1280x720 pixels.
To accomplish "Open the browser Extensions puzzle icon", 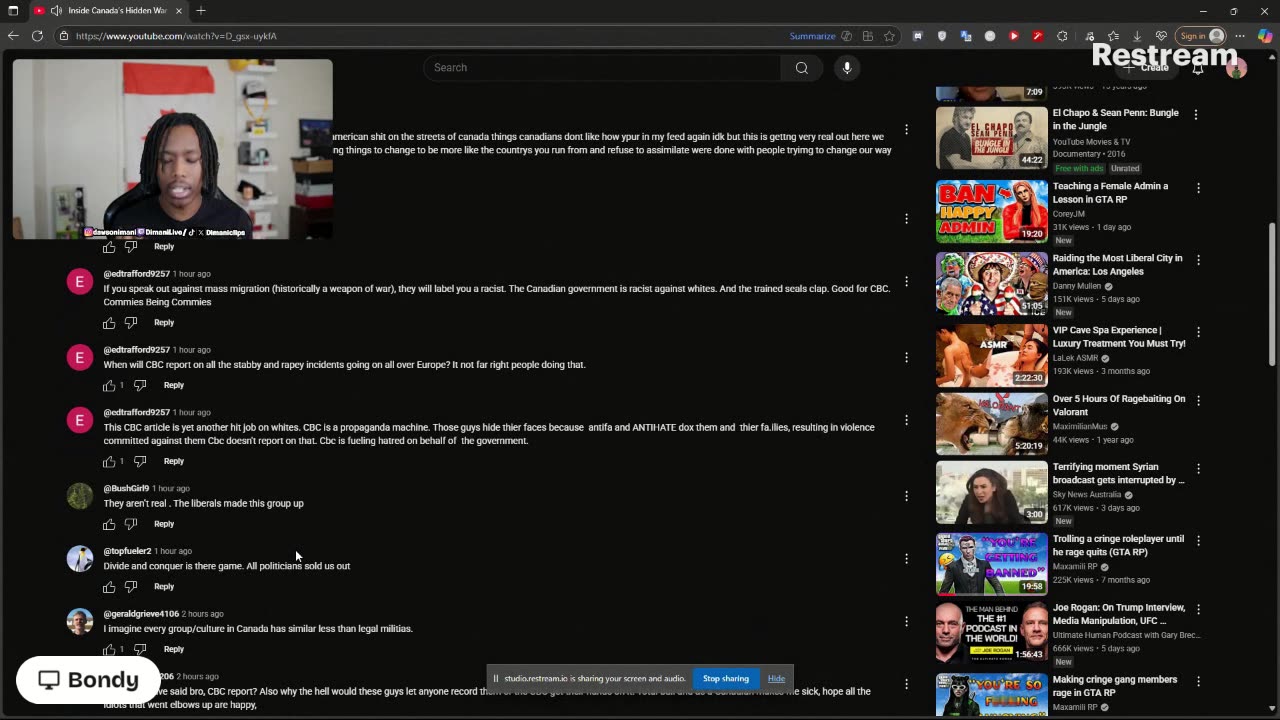I will pos(1062,36).
